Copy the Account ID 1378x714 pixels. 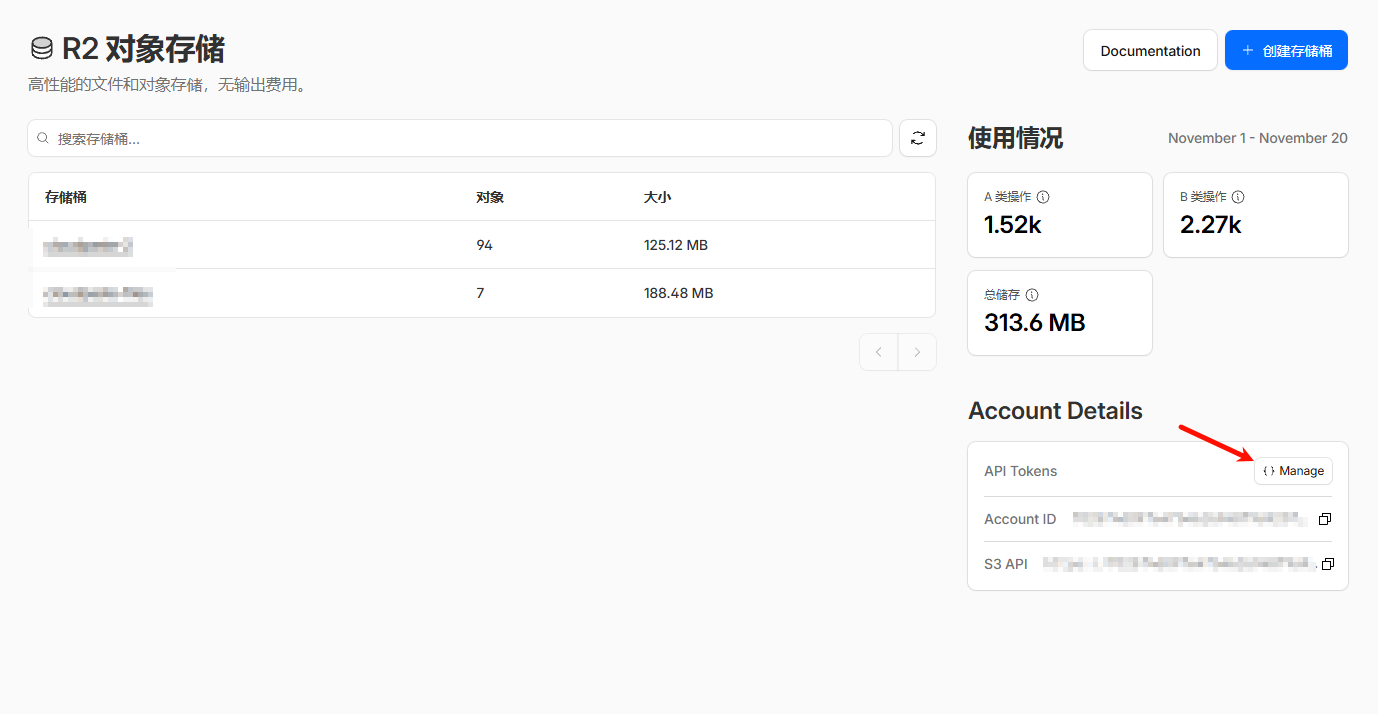(1325, 519)
